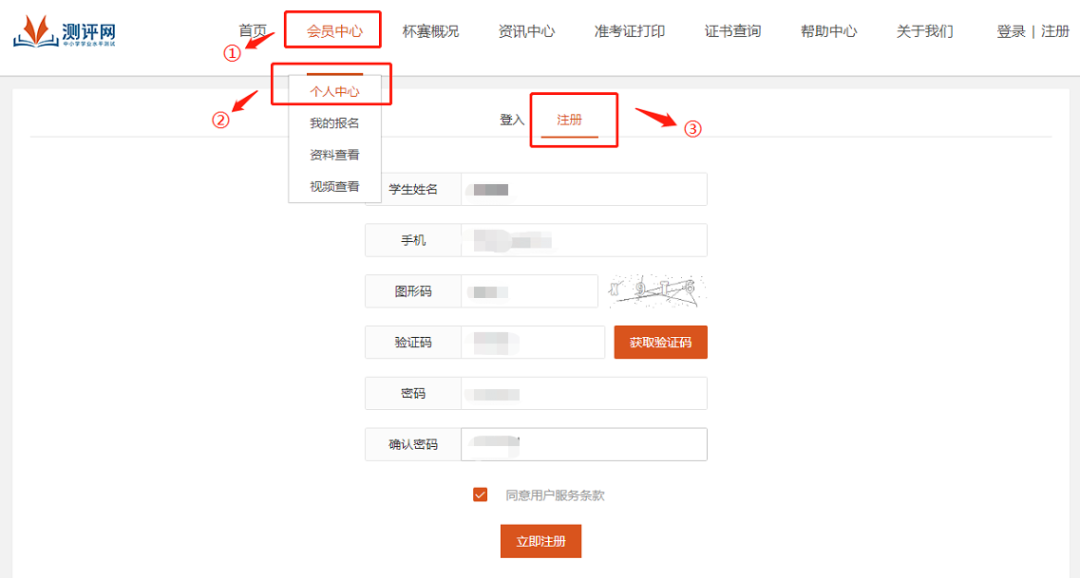This screenshot has height=578, width=1080.
Task: Open 证书查询 page
Action: 732,31
